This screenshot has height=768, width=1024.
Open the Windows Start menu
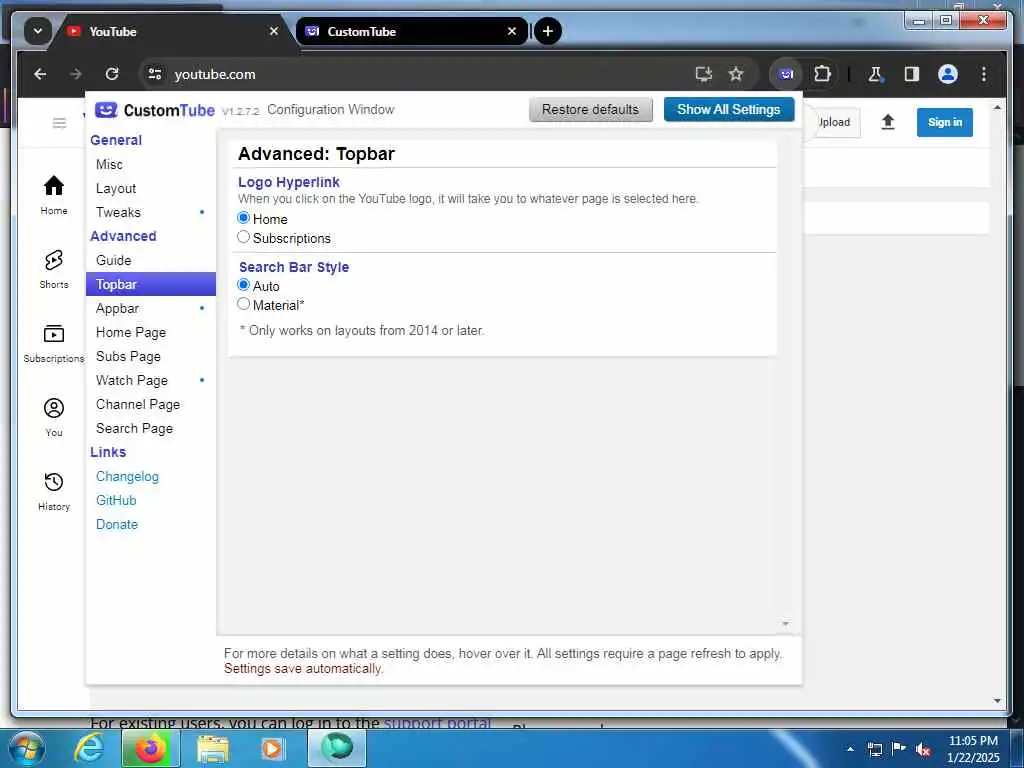click(26, 748)
